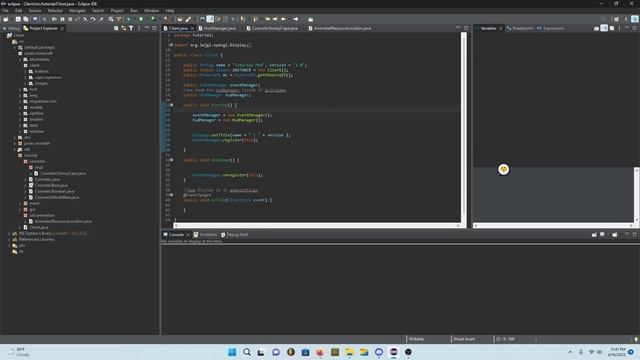
Task: Select CosmeticBase.java in Project Explorer
Action: [x=51, y=185]
